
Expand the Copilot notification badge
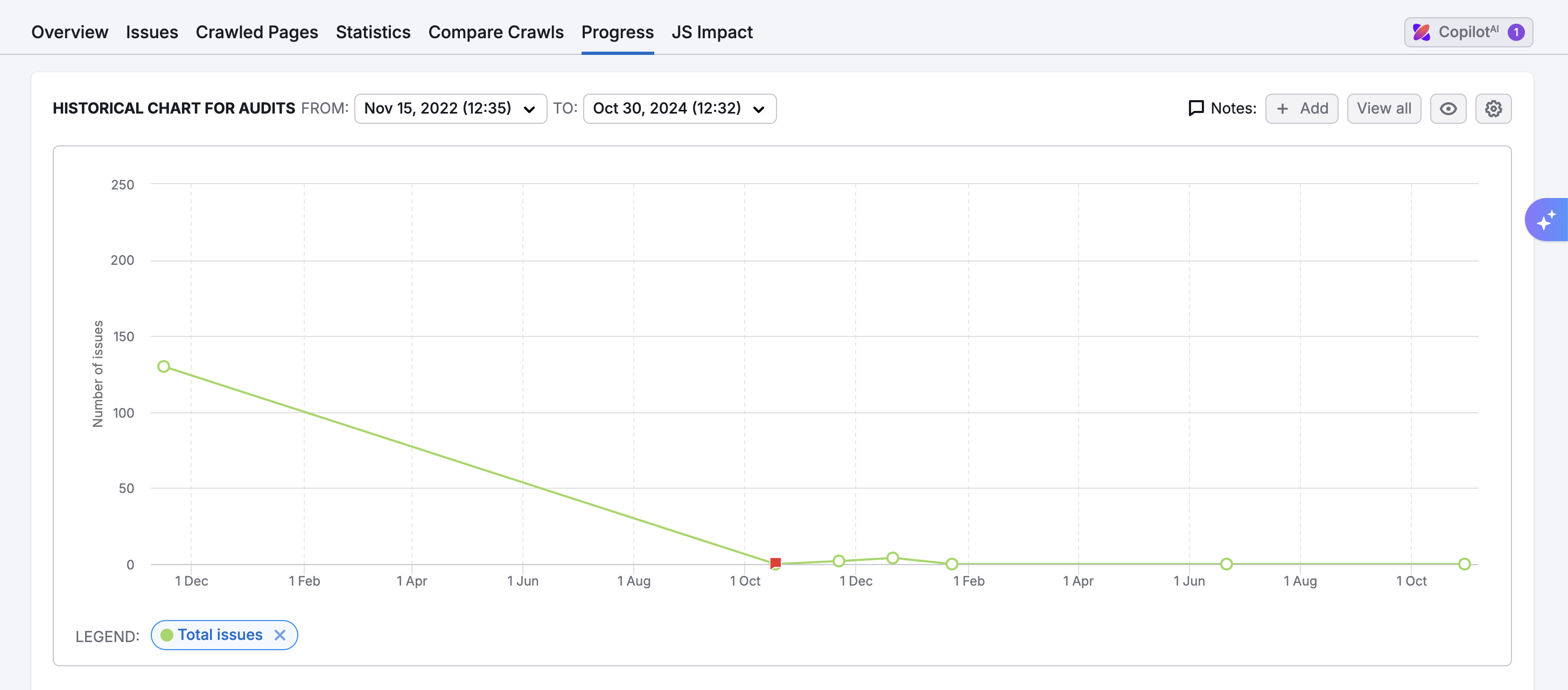pos(1516,32)
